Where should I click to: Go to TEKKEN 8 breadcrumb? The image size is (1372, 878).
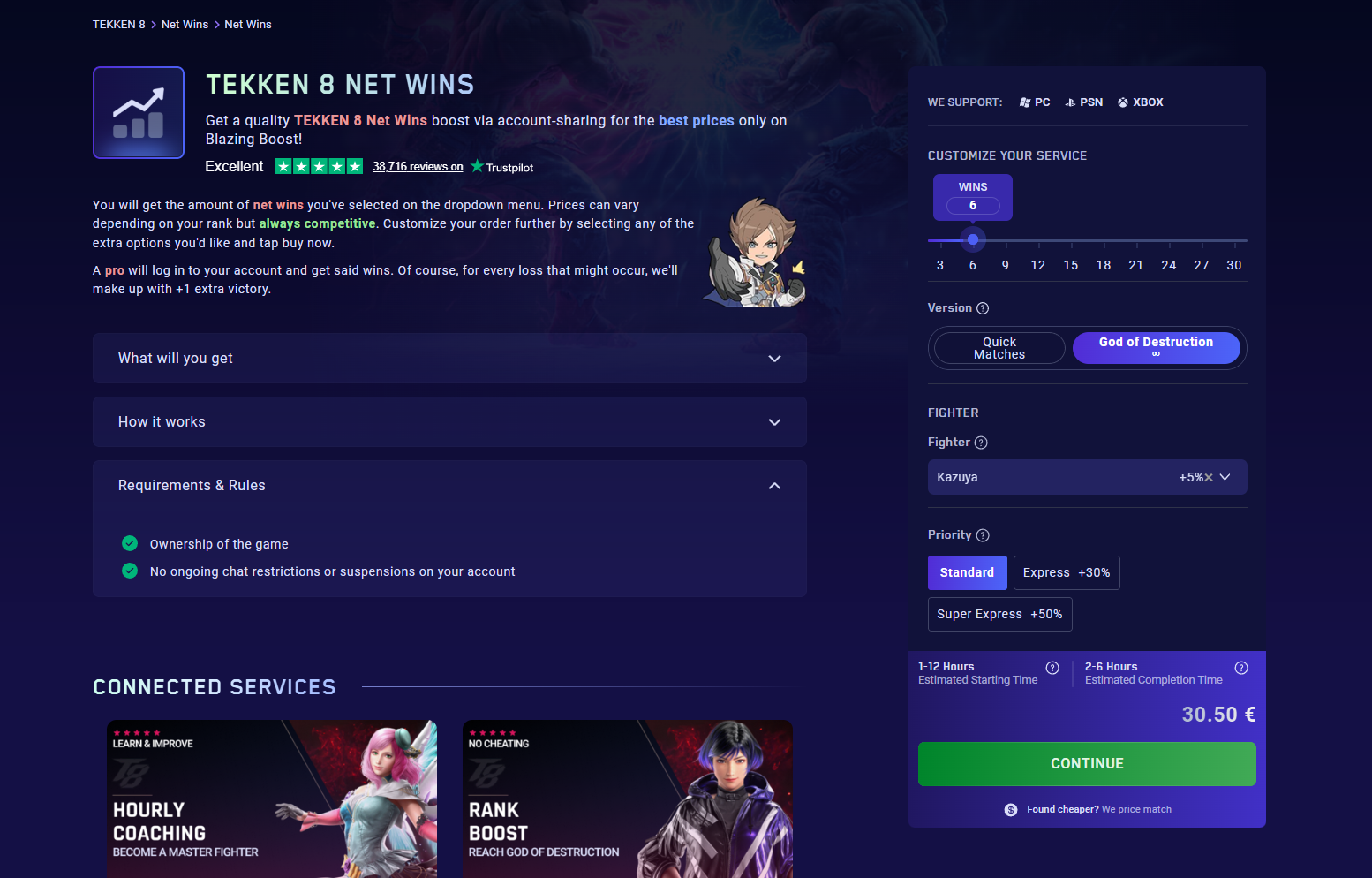(119, 25)
